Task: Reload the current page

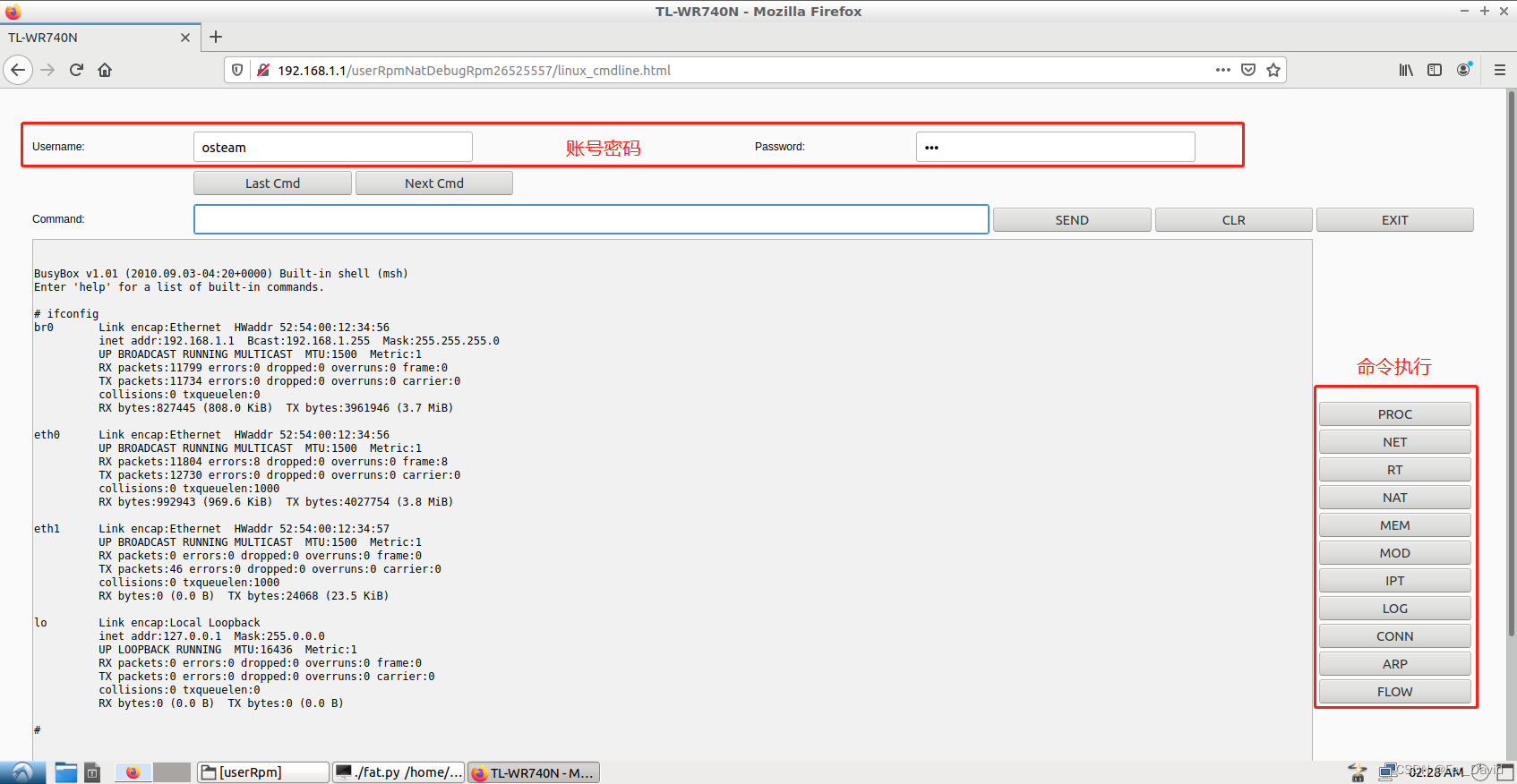Action: click(x=76, y=70)
